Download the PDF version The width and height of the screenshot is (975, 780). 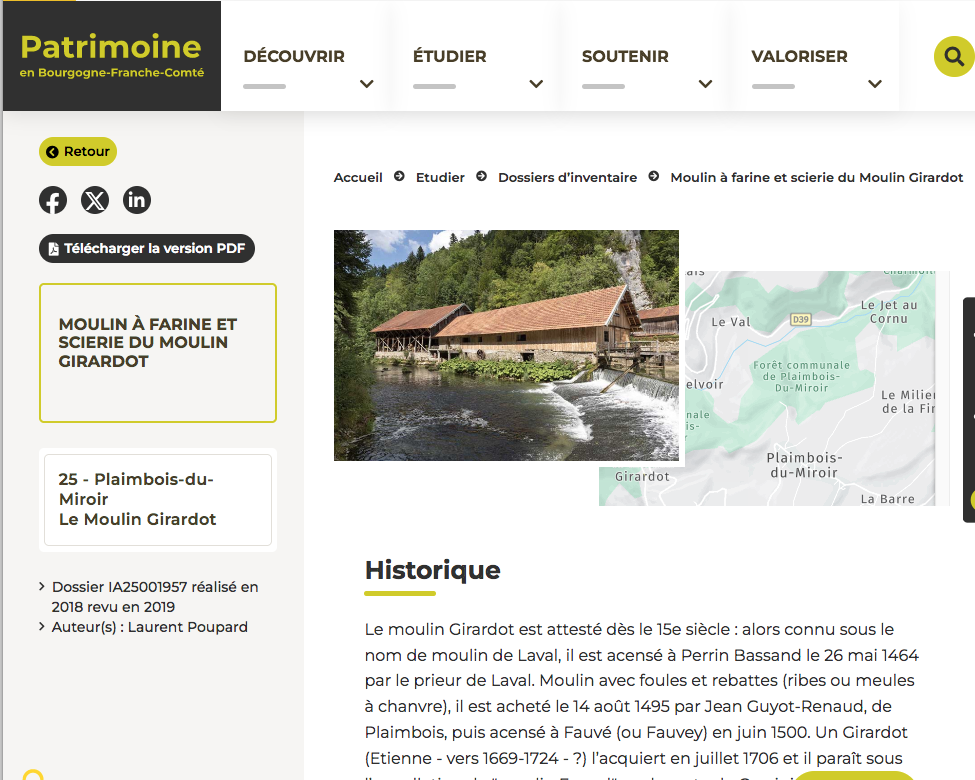[x=147, y=248]
